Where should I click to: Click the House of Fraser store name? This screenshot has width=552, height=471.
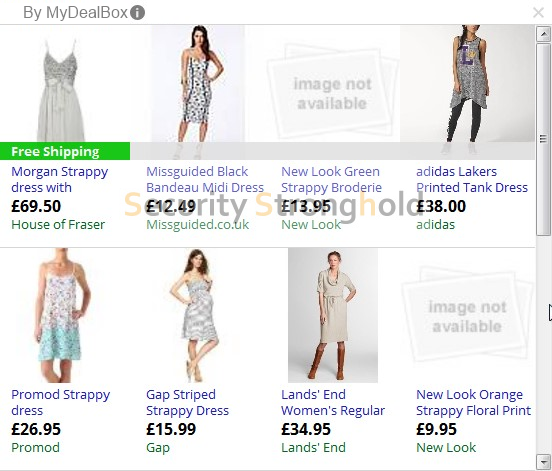58,225
